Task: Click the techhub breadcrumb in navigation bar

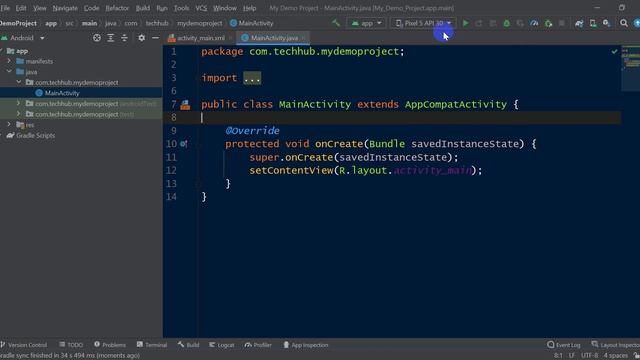Action: (157, 23)
